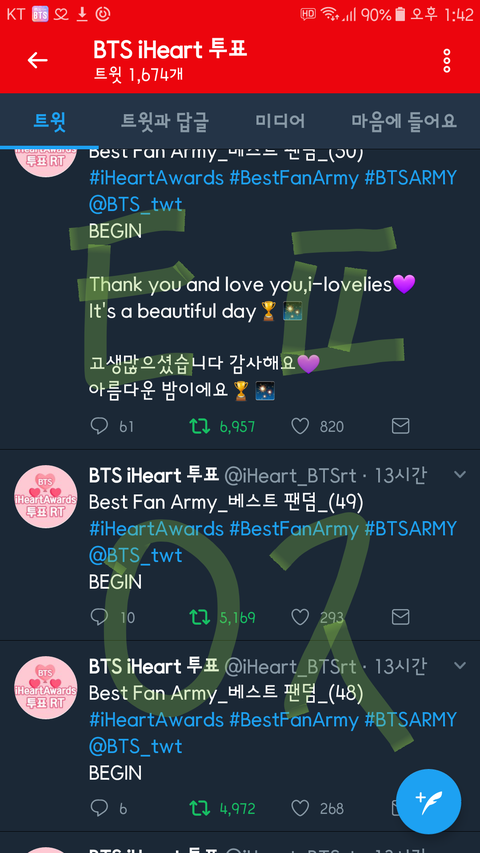The width and height of the screenshot is (480, 853).
Task: Open the 마음에 들어요 tab
Action: point(403,121)
